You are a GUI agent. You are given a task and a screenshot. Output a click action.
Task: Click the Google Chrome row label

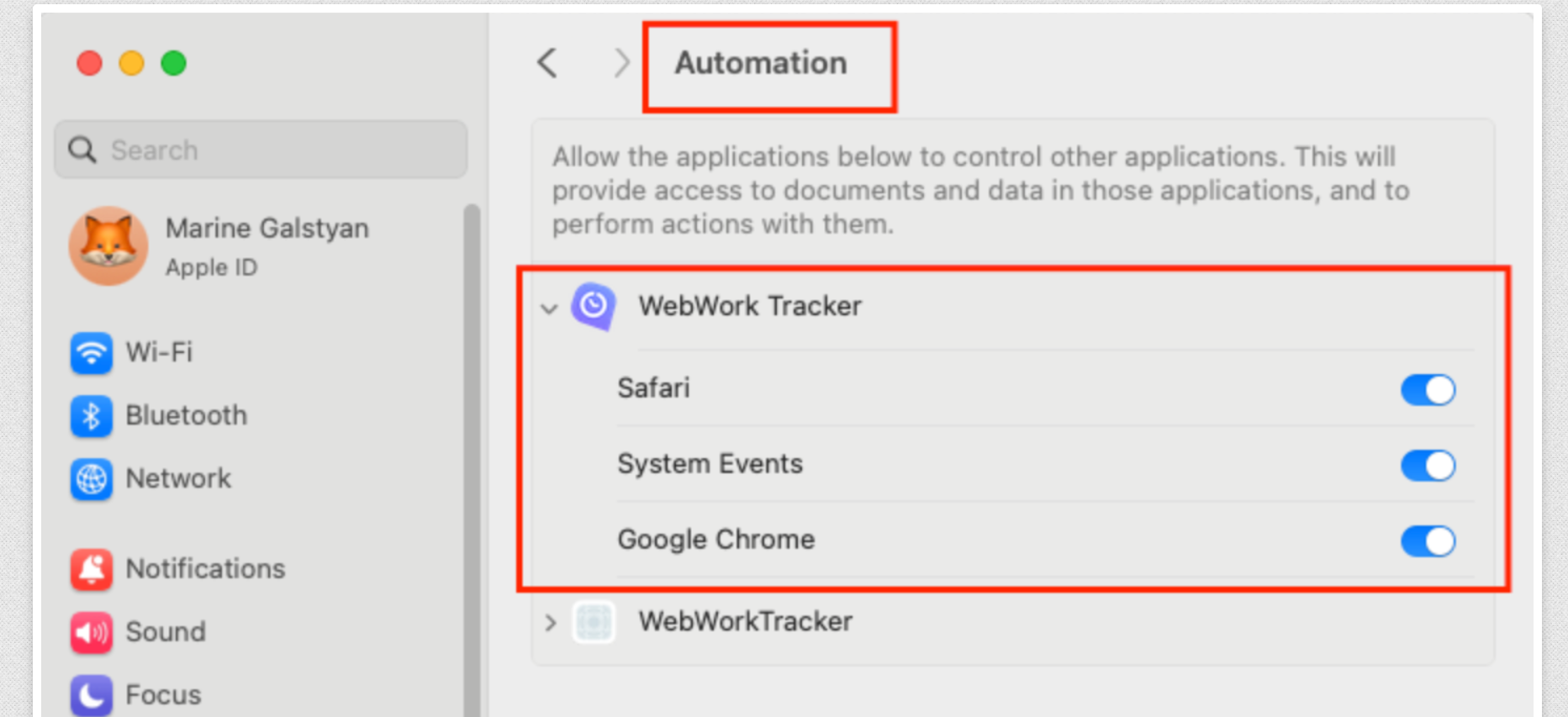[715, 540]
